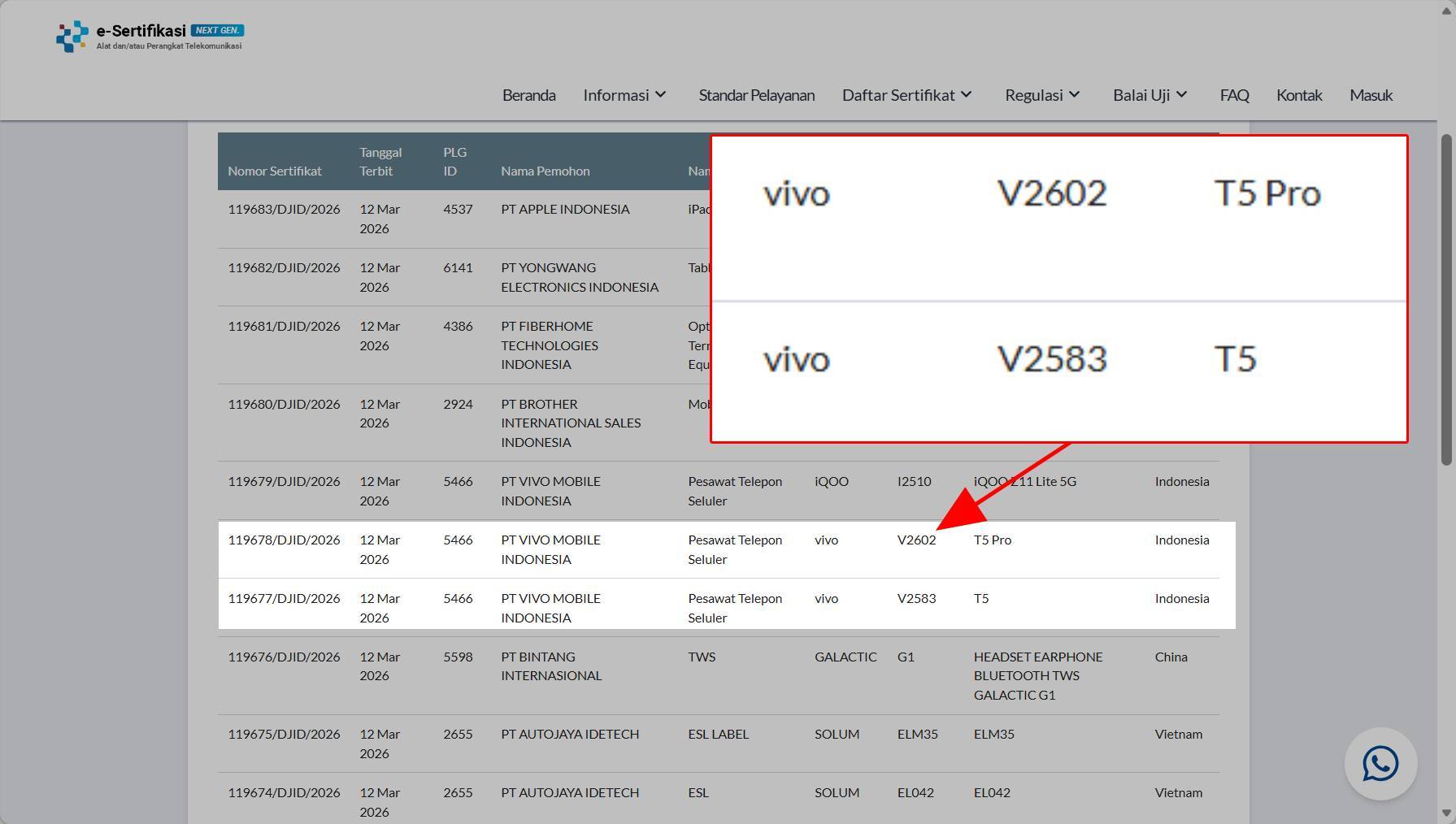The width and height of the screenshot is (1456, 824).
Task: Click the e-Sertifikasi site title text
Action: click(x=141, y=31)
